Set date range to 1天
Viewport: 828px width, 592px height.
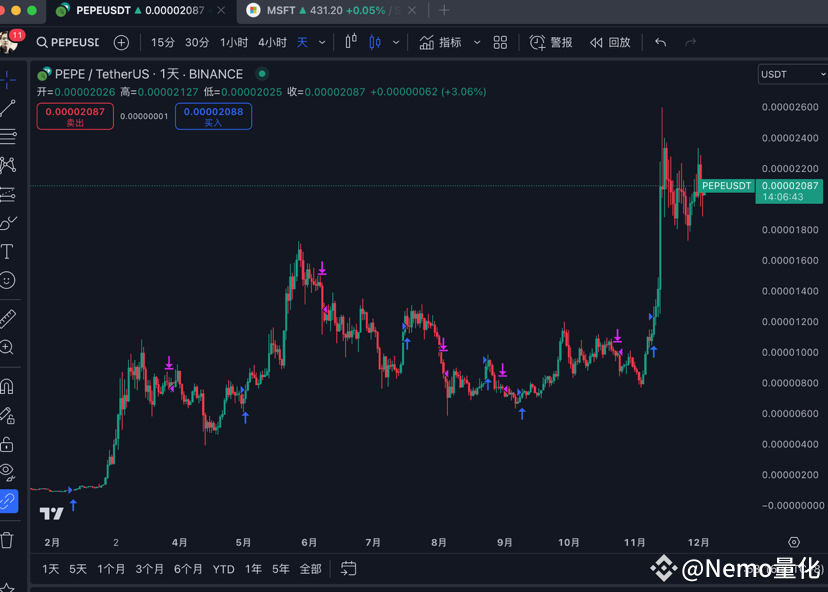tap(51, 569)
